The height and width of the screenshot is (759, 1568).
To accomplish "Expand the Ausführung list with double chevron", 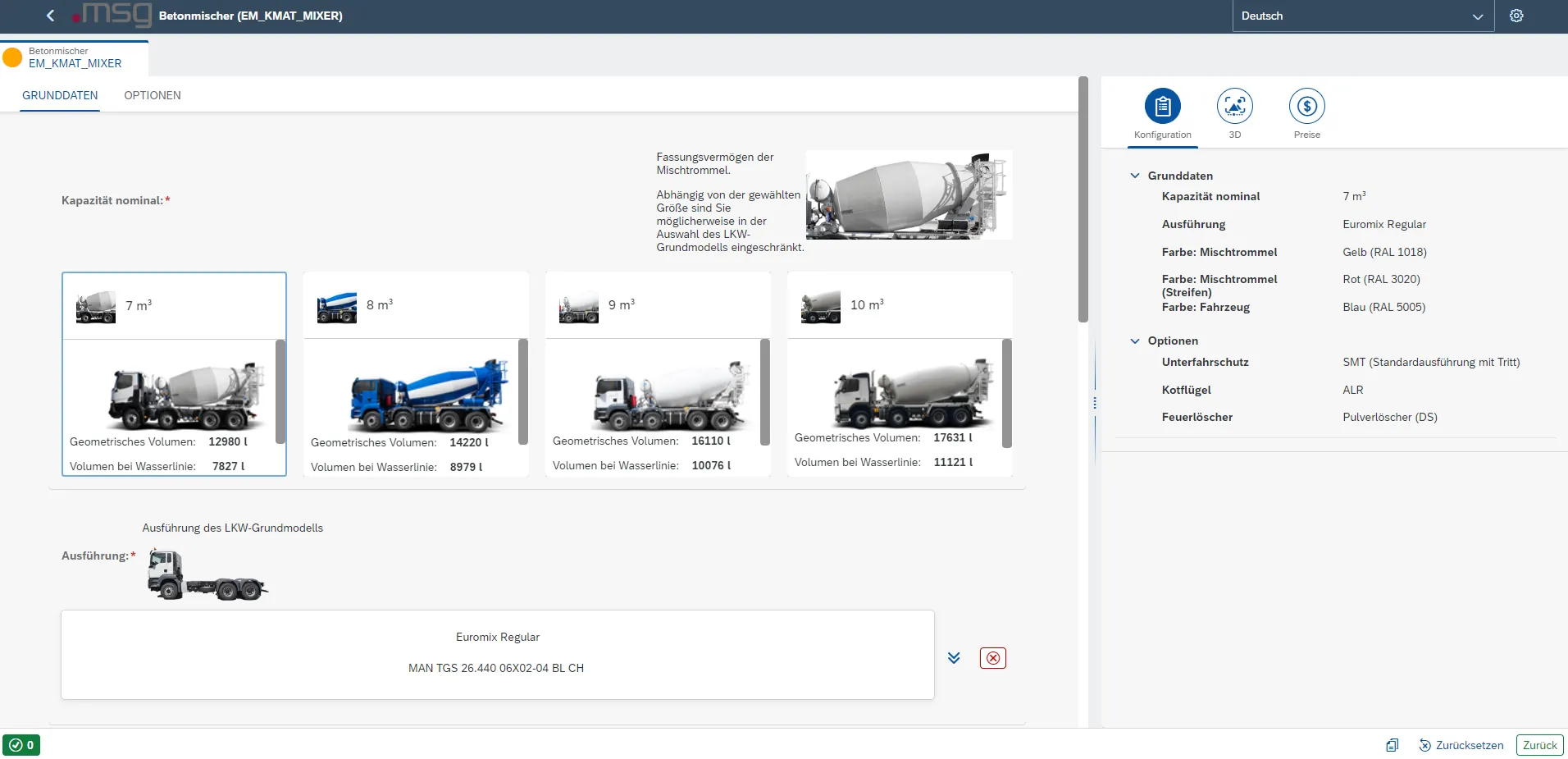I will pyautogui.click(x=954, y=658).
